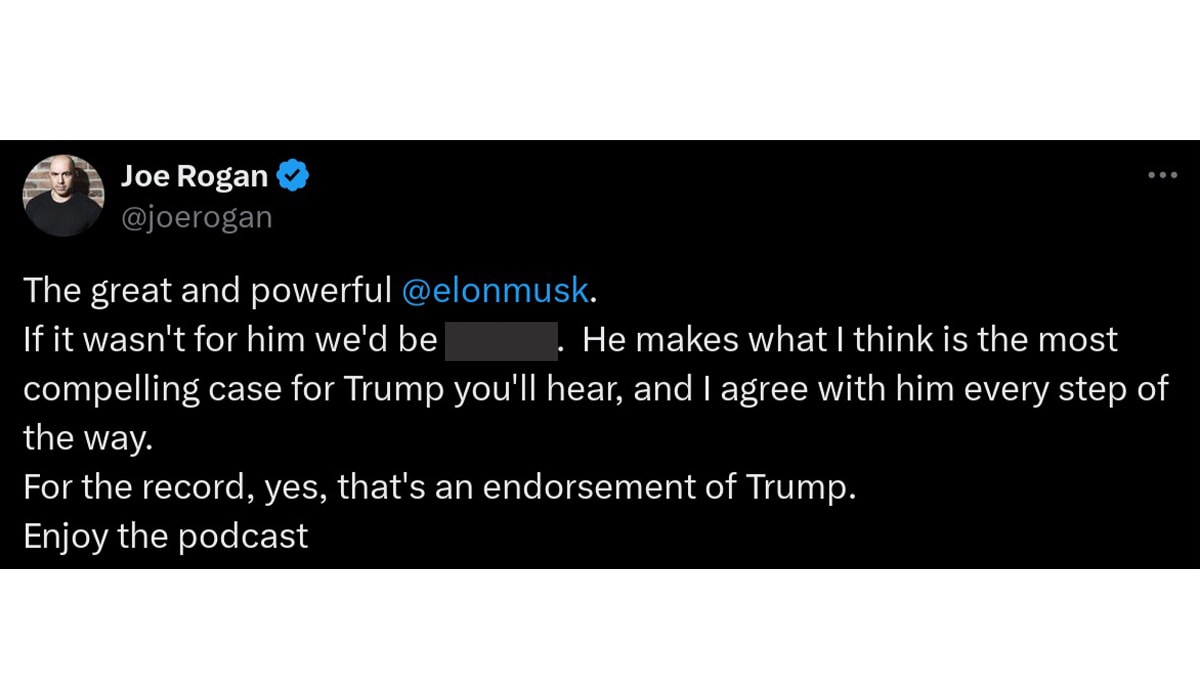The image size is (1200, 675).
Task: Click the "Enjoy the podcast" line
Action: 165,537
